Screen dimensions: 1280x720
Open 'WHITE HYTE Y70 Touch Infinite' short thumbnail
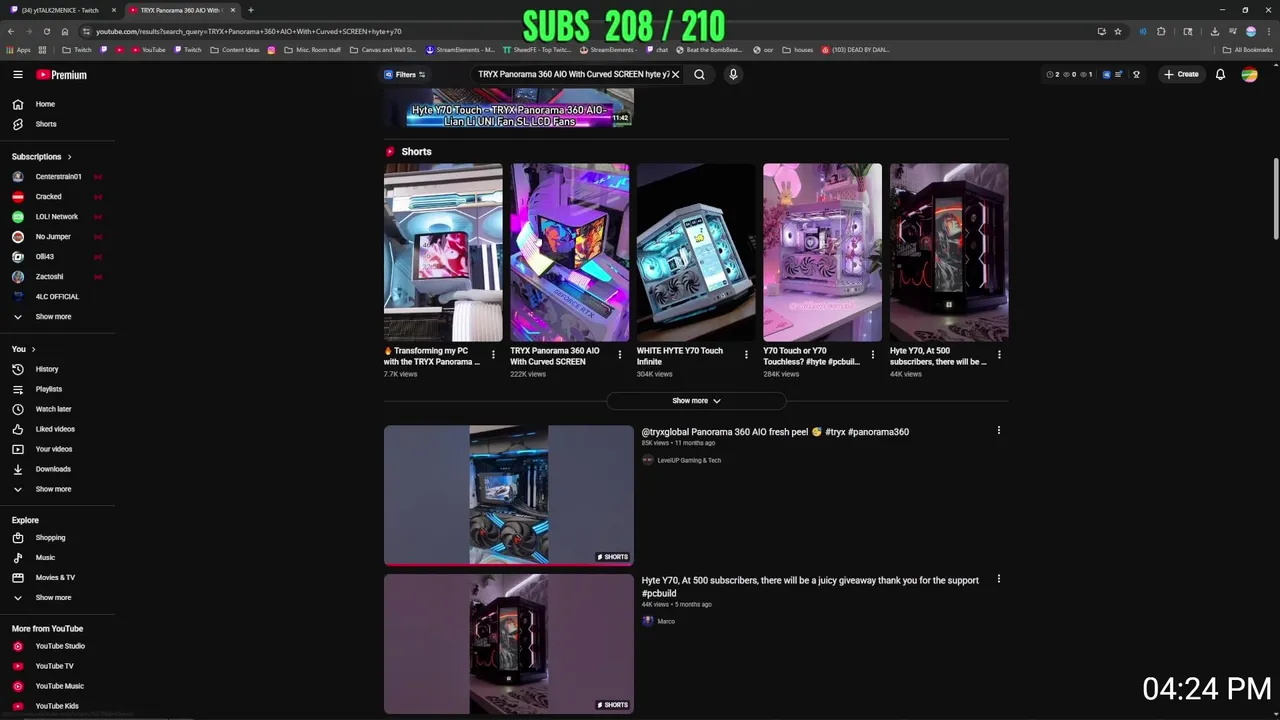[x=696, y=252]
